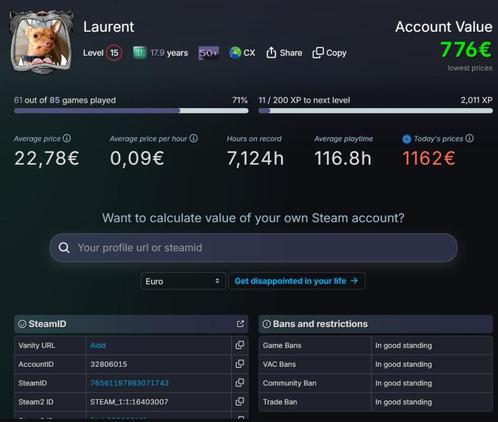
Task: Copy the AccountID value
Action: (240, 364)
